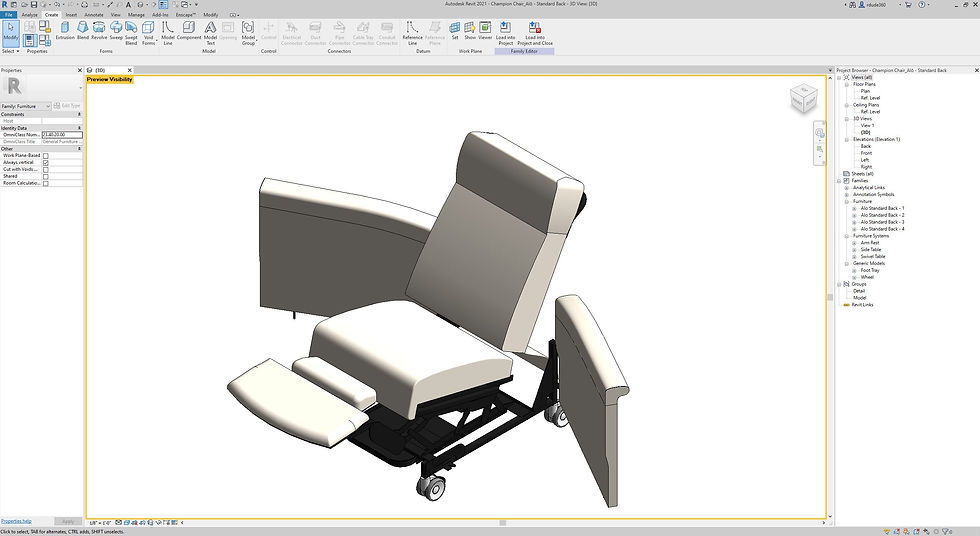Pick the Revolve form tool

(x=99, y=31)
